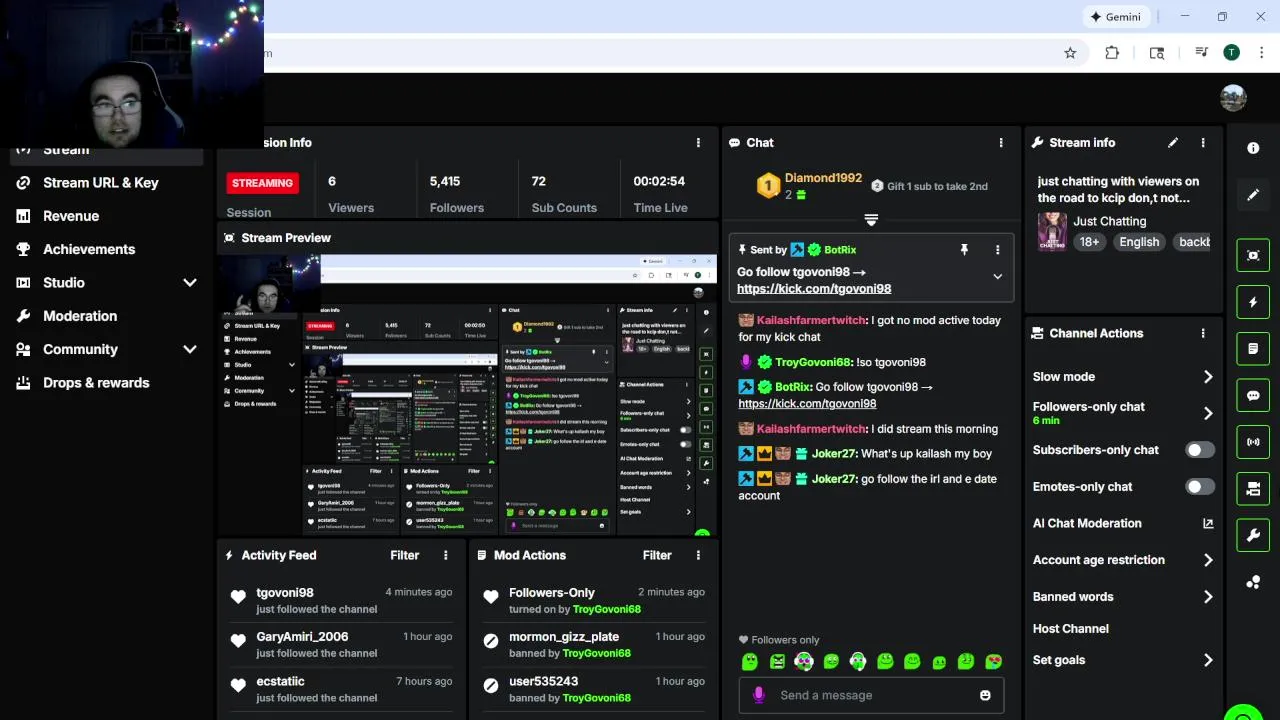Open browser extensions puzzle icon
This screenshot has width=1280, height=720.
click(1112, 53)
